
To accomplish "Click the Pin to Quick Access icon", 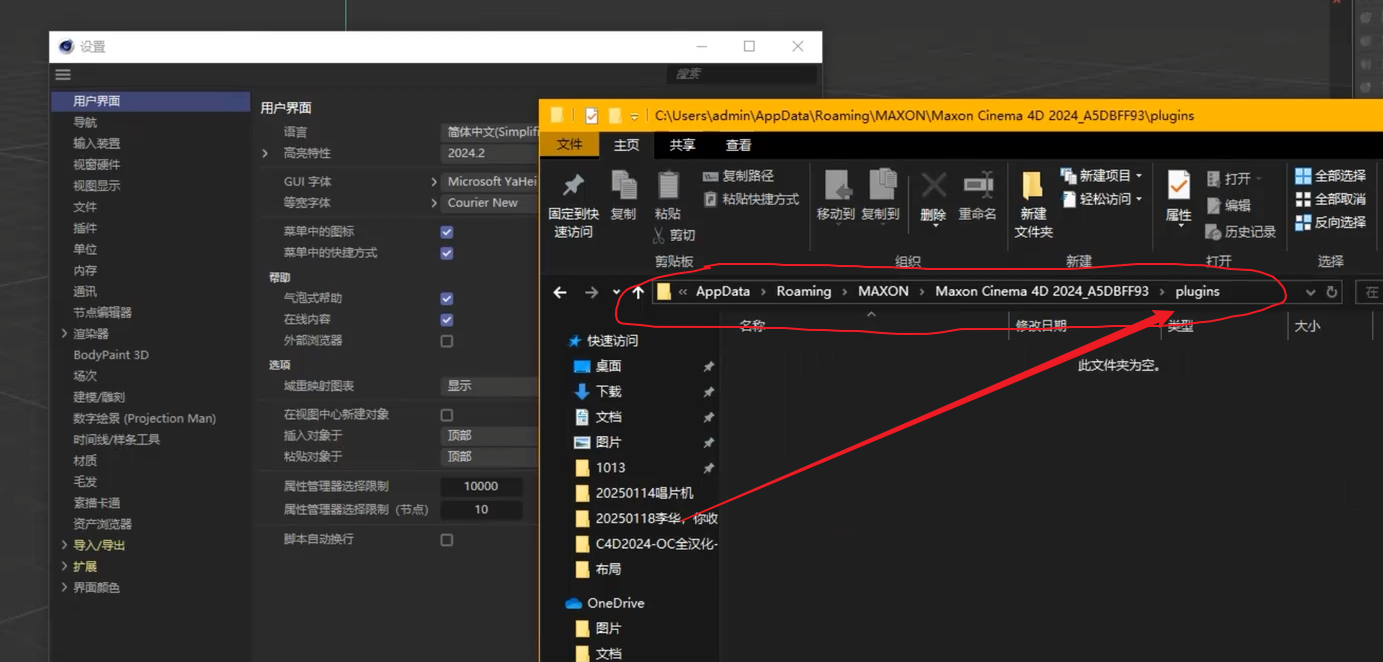I will click(x=573, y=186).
